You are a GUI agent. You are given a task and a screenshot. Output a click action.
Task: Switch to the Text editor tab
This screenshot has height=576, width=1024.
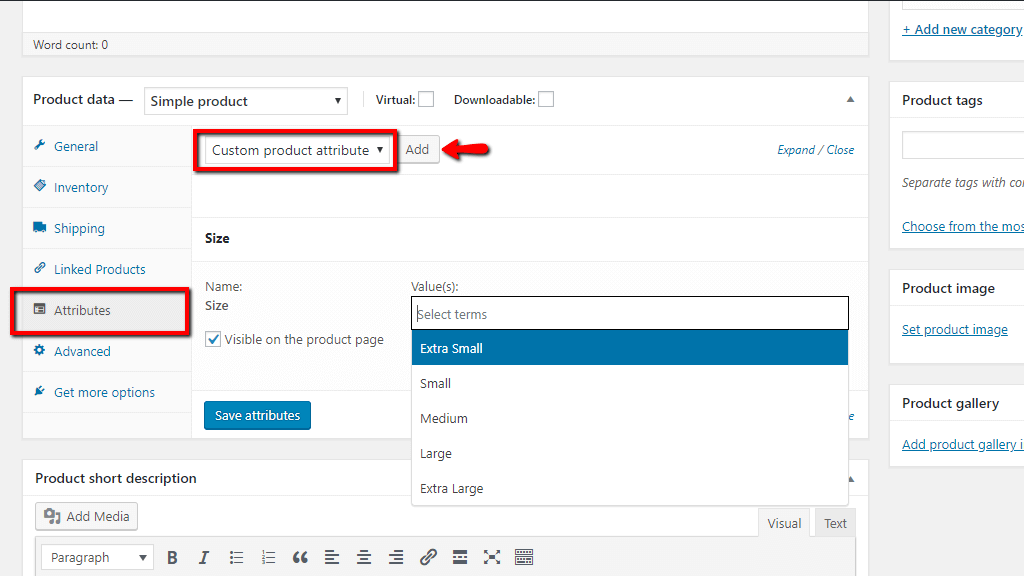[x=835, y=523]
